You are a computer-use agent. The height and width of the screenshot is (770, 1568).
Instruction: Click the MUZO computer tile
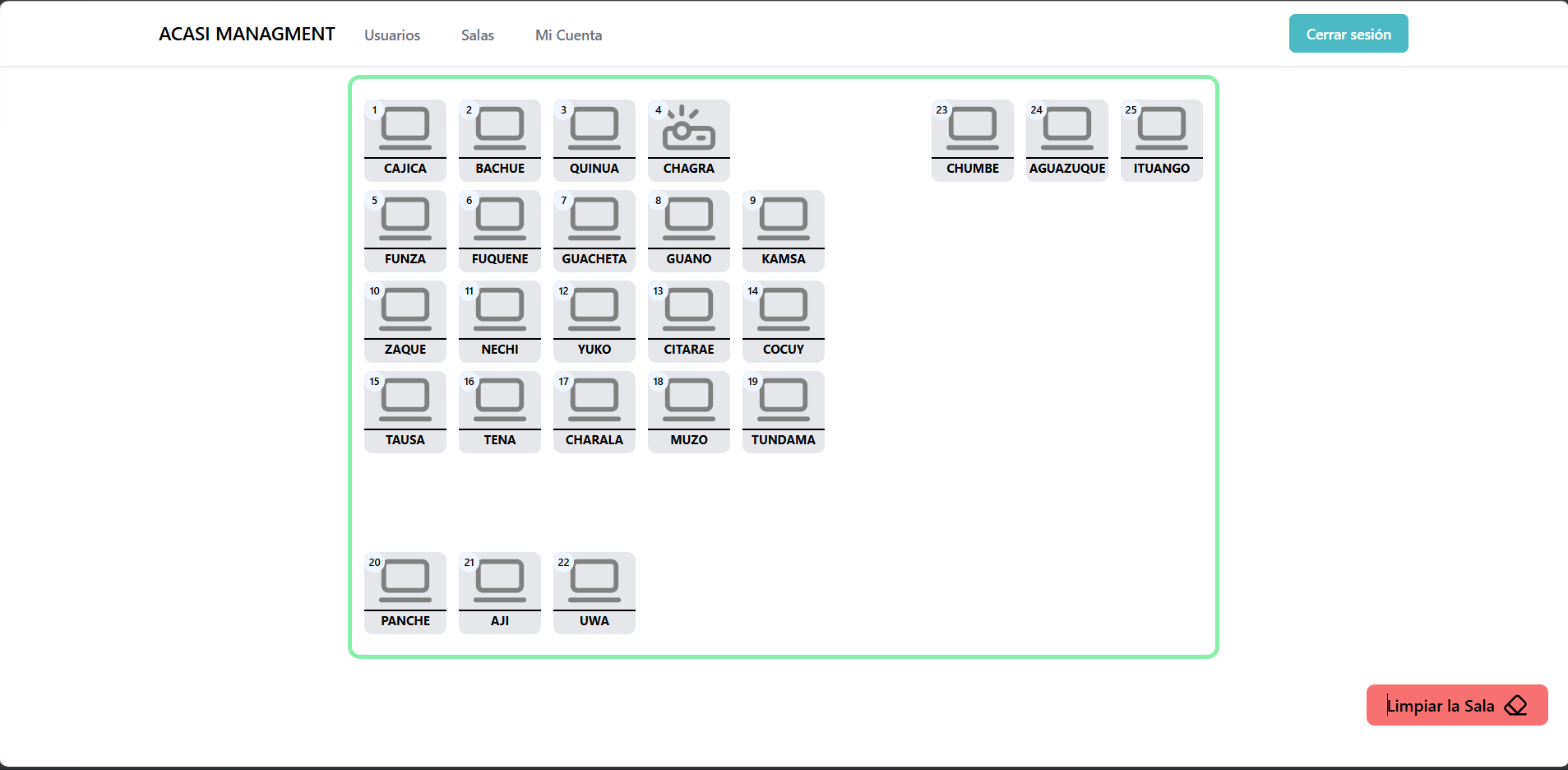tap(689, 411)
